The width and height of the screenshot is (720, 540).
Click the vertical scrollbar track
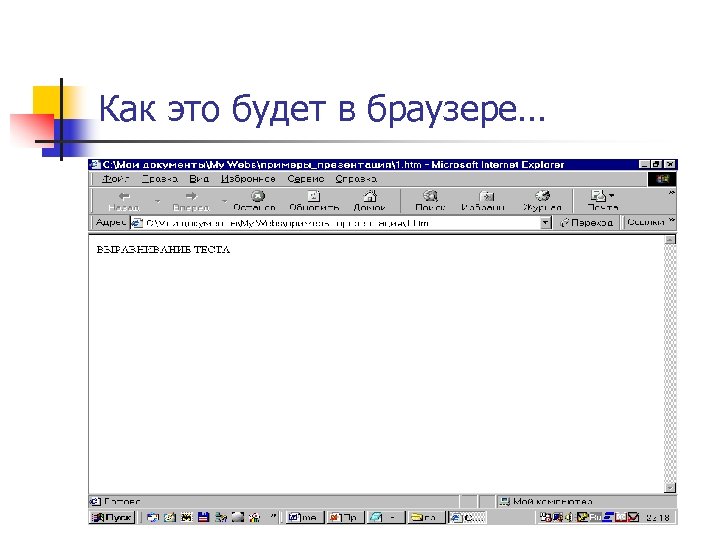click(670, 363)
